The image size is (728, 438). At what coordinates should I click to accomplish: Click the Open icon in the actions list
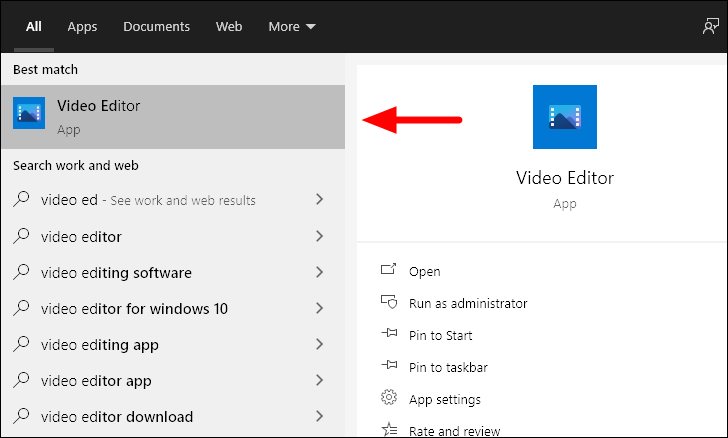[x=388, y=269]
